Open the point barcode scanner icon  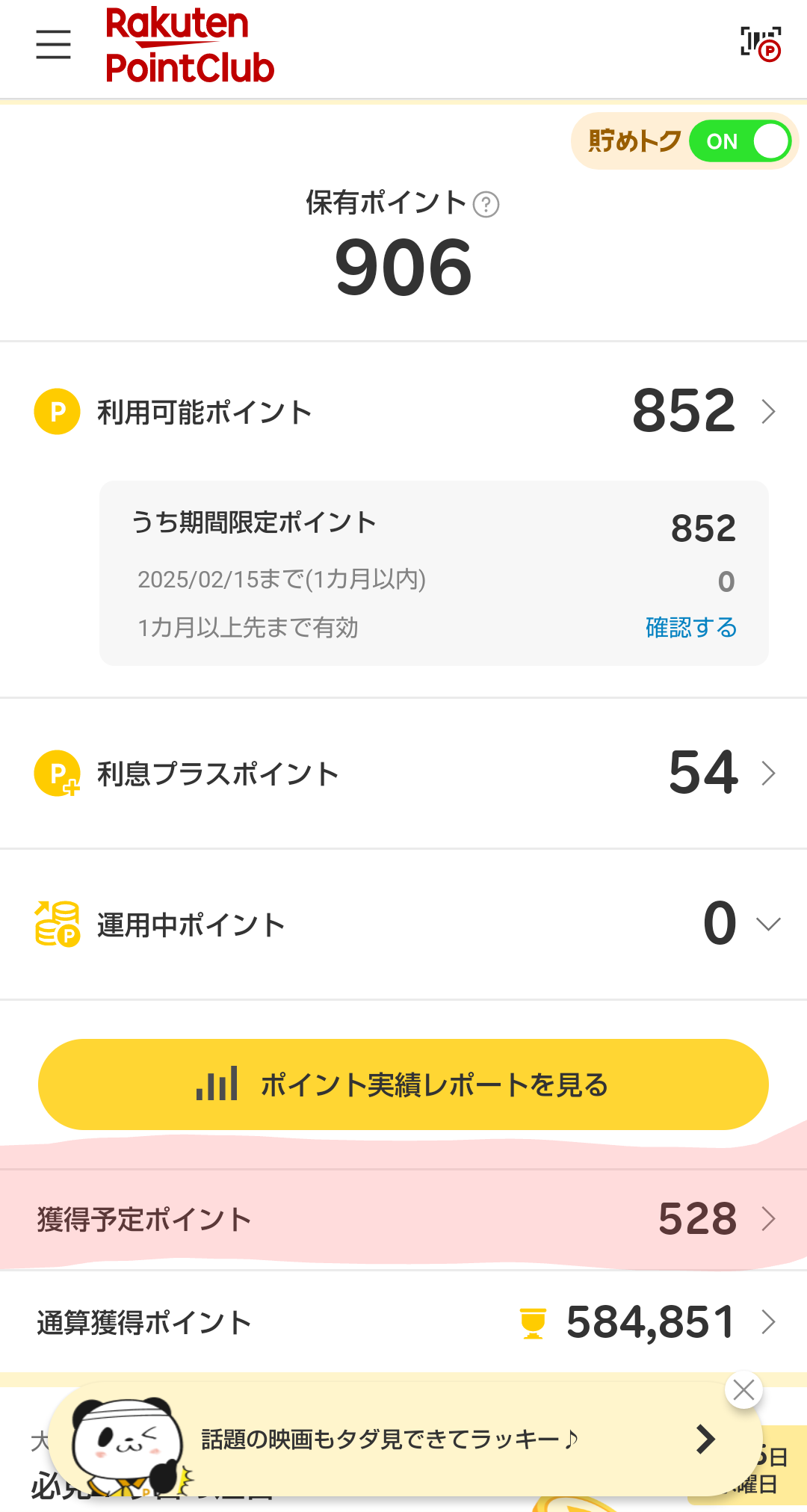point(761,43)
